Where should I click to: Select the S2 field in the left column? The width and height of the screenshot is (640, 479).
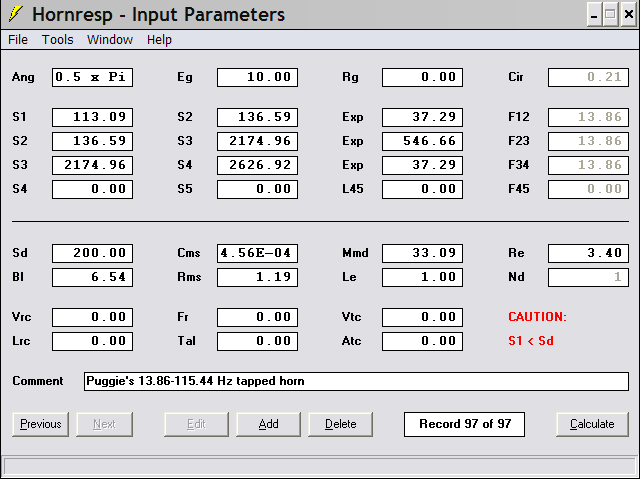(x=92, y=141)
